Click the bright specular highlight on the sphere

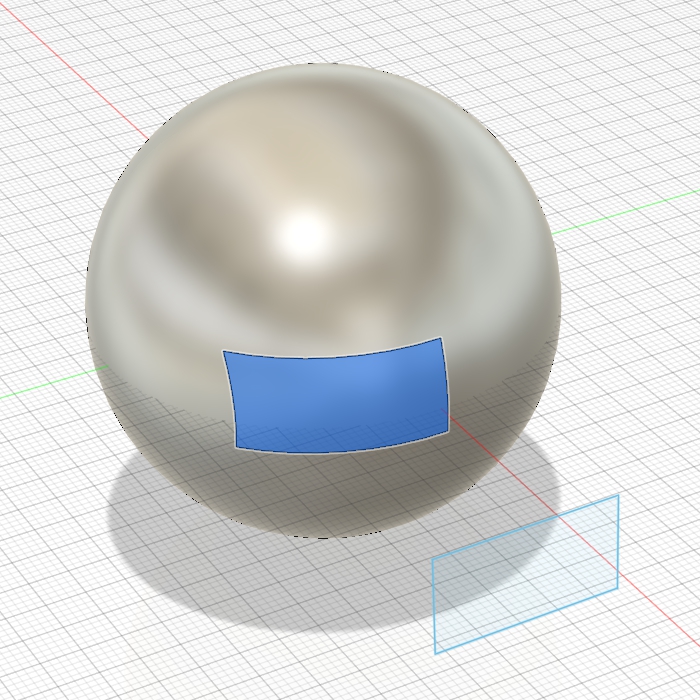(x=303, y=232)
